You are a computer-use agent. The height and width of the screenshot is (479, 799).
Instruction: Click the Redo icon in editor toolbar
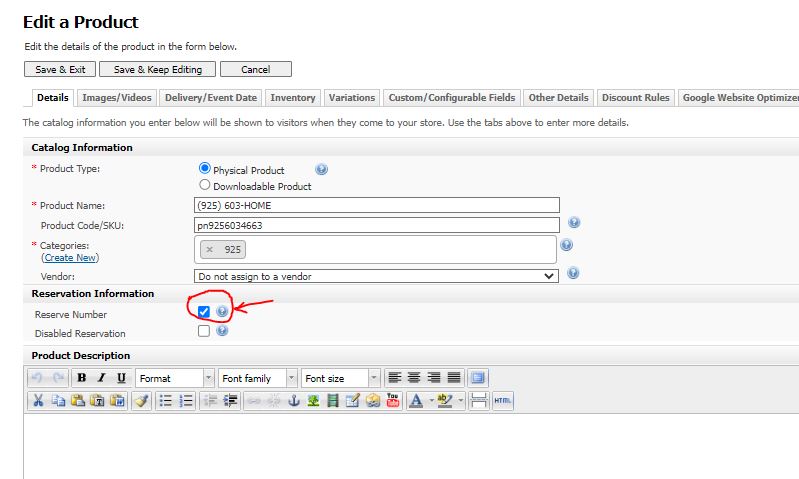click(58, 378)
